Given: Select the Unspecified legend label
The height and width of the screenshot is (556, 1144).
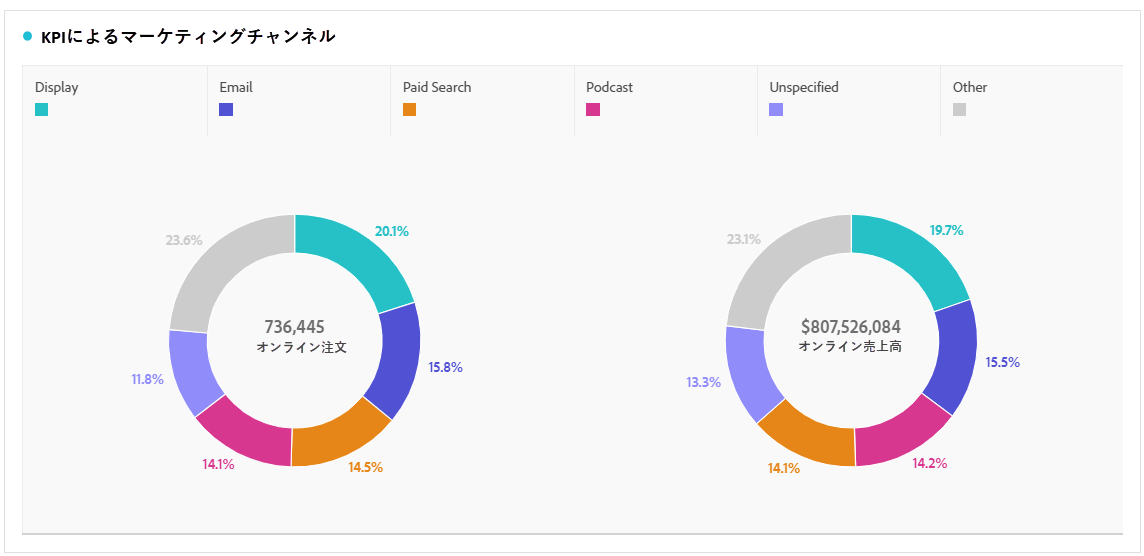Looking at the screenshot, I should point(804,87).
